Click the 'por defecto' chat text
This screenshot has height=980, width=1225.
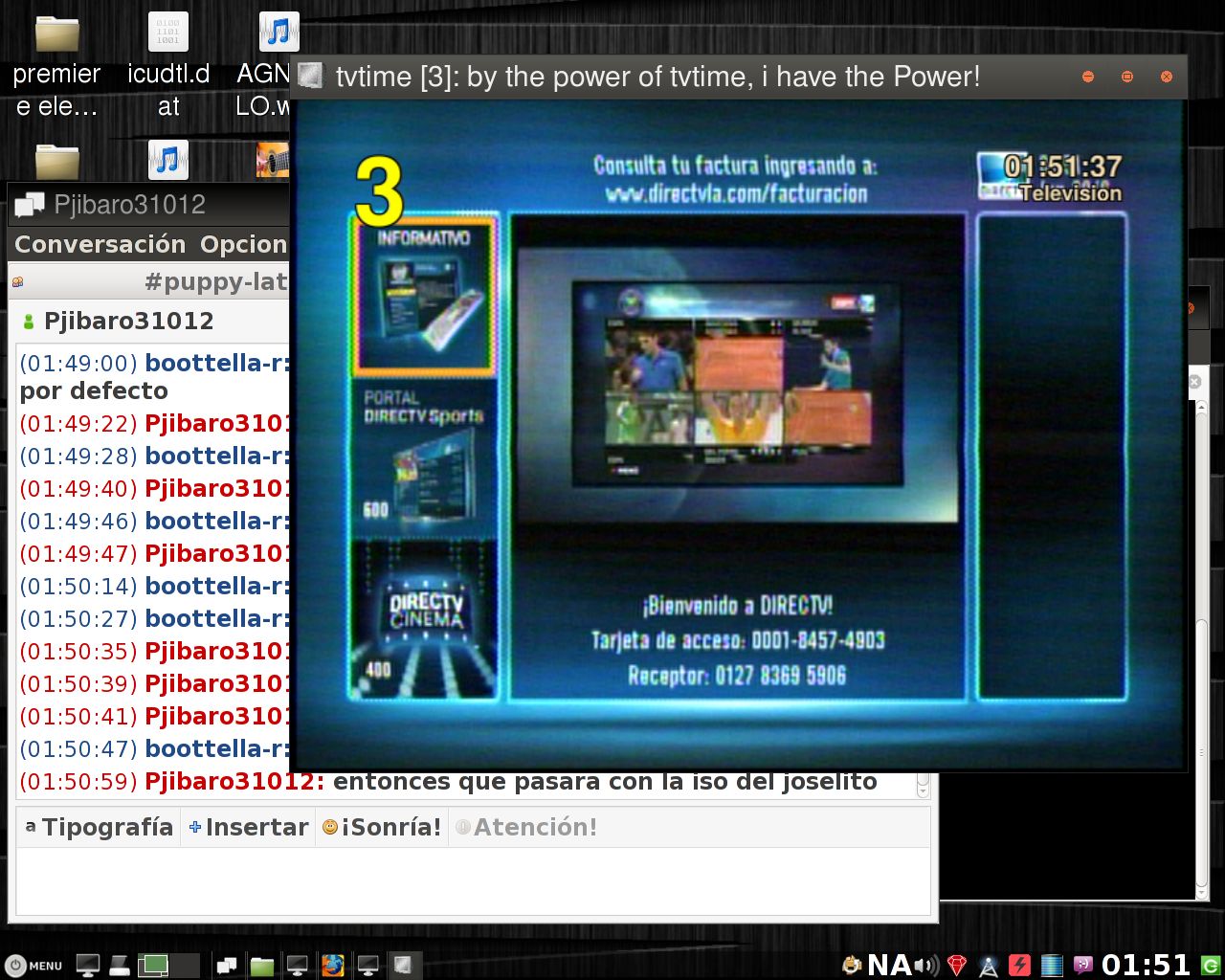pyautogui.click(x=94, y=390)
